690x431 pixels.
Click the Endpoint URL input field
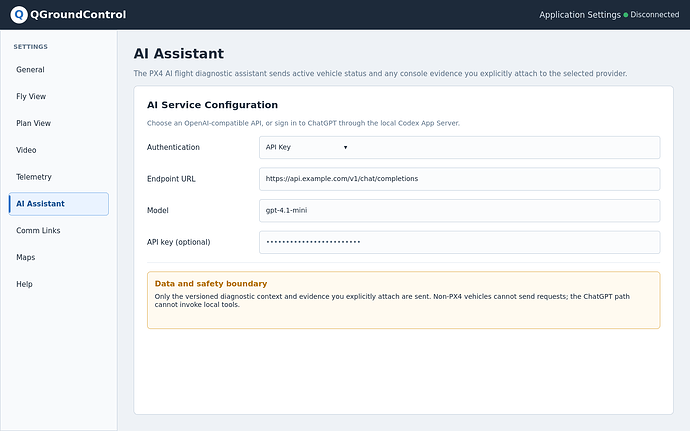click(x=459, y=179)
